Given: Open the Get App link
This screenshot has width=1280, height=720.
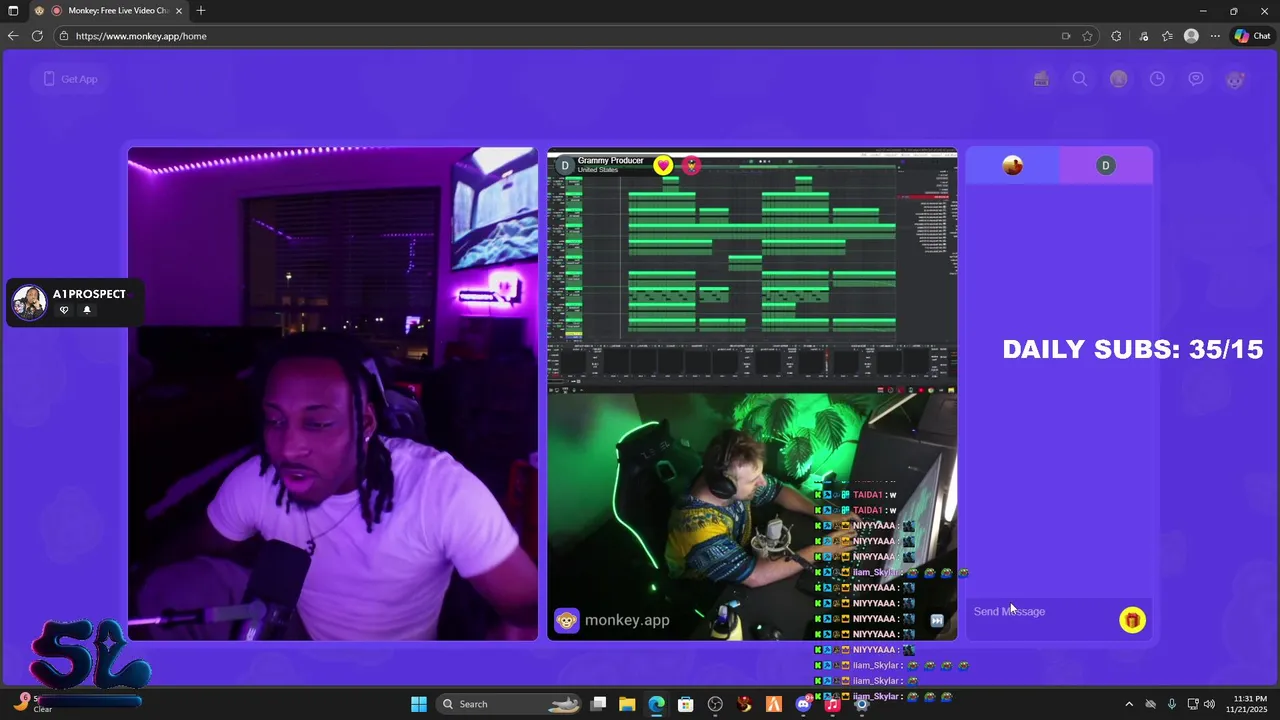Looking at the screenshot, I should coord(70,79).
